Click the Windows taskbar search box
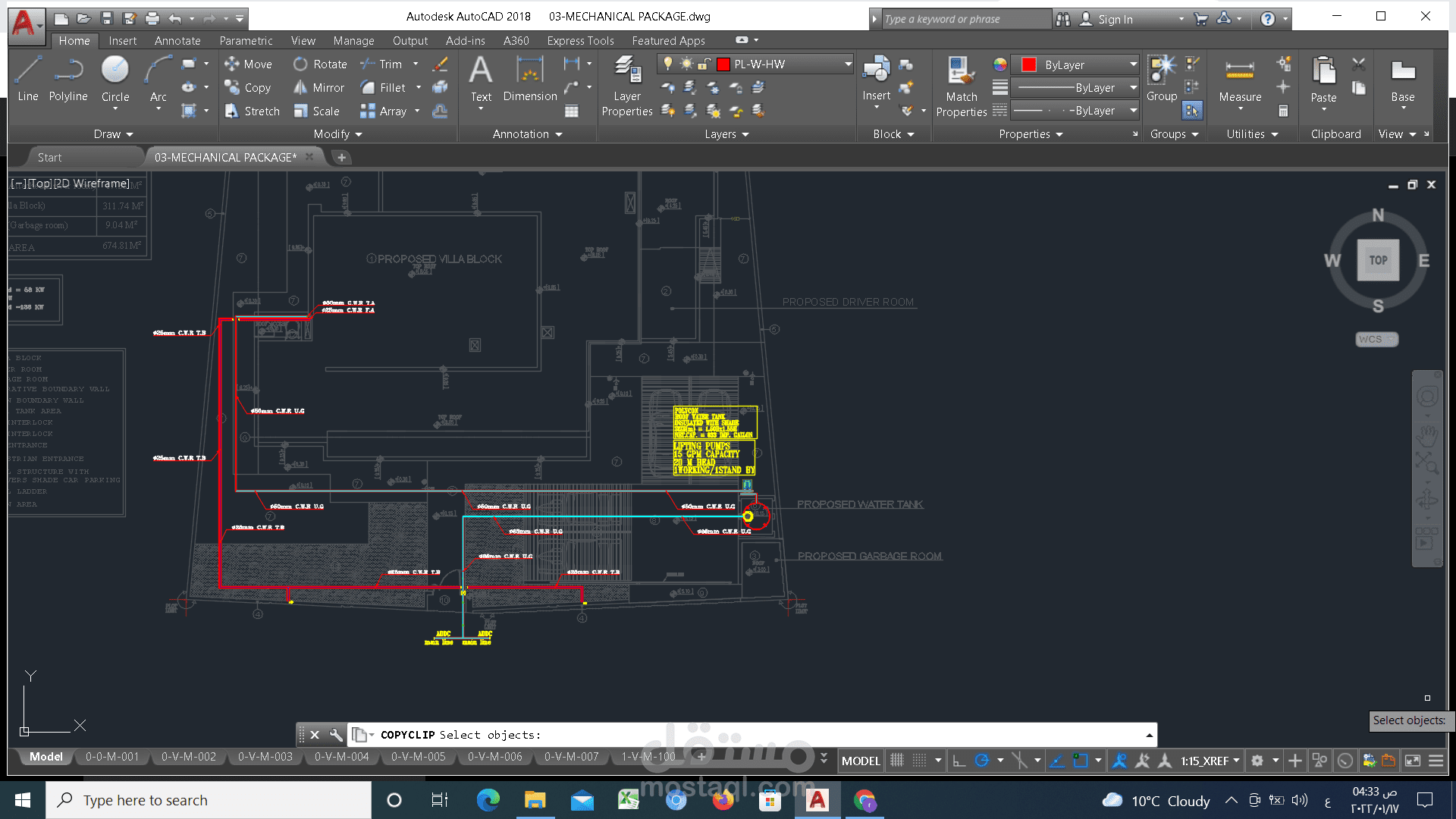 coord(209,800)
